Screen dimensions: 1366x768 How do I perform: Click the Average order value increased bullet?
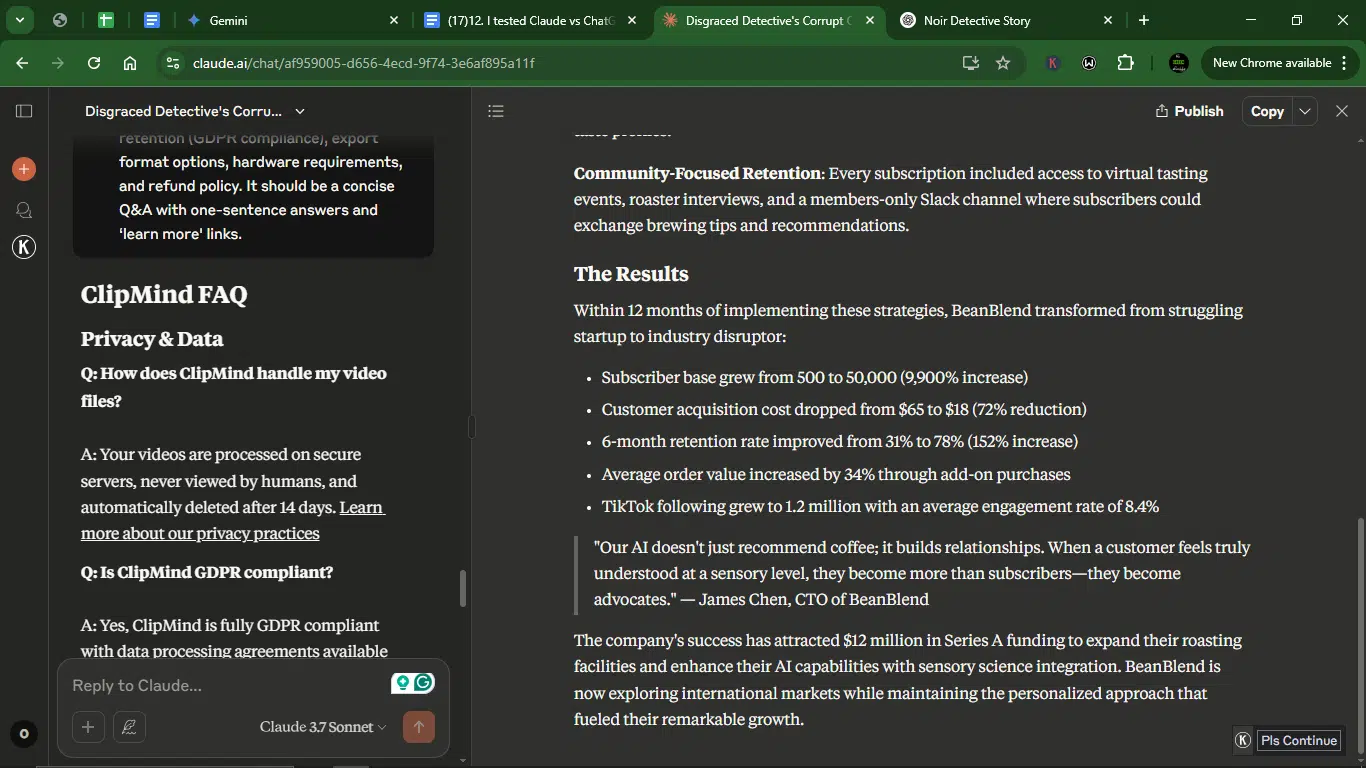pyautogui.click(x=836, y=474)
